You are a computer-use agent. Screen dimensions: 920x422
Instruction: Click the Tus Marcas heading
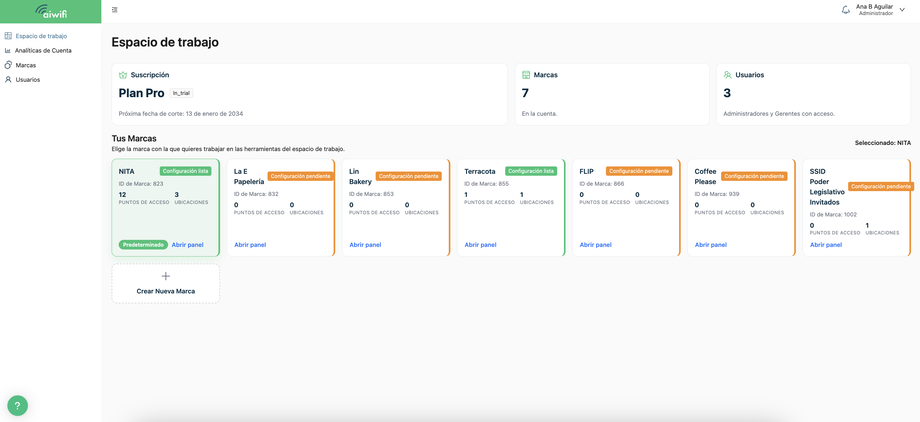coord(134,139)
